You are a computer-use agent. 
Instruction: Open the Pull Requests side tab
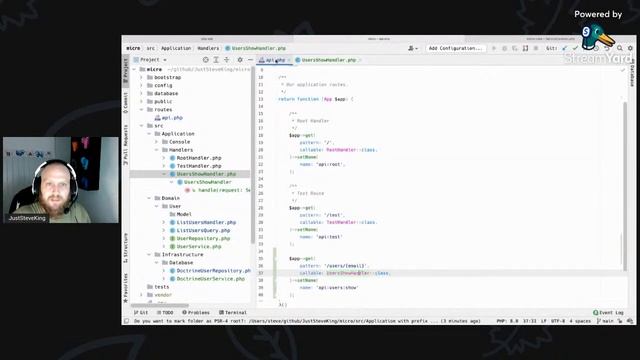click(x=126, y=145)
